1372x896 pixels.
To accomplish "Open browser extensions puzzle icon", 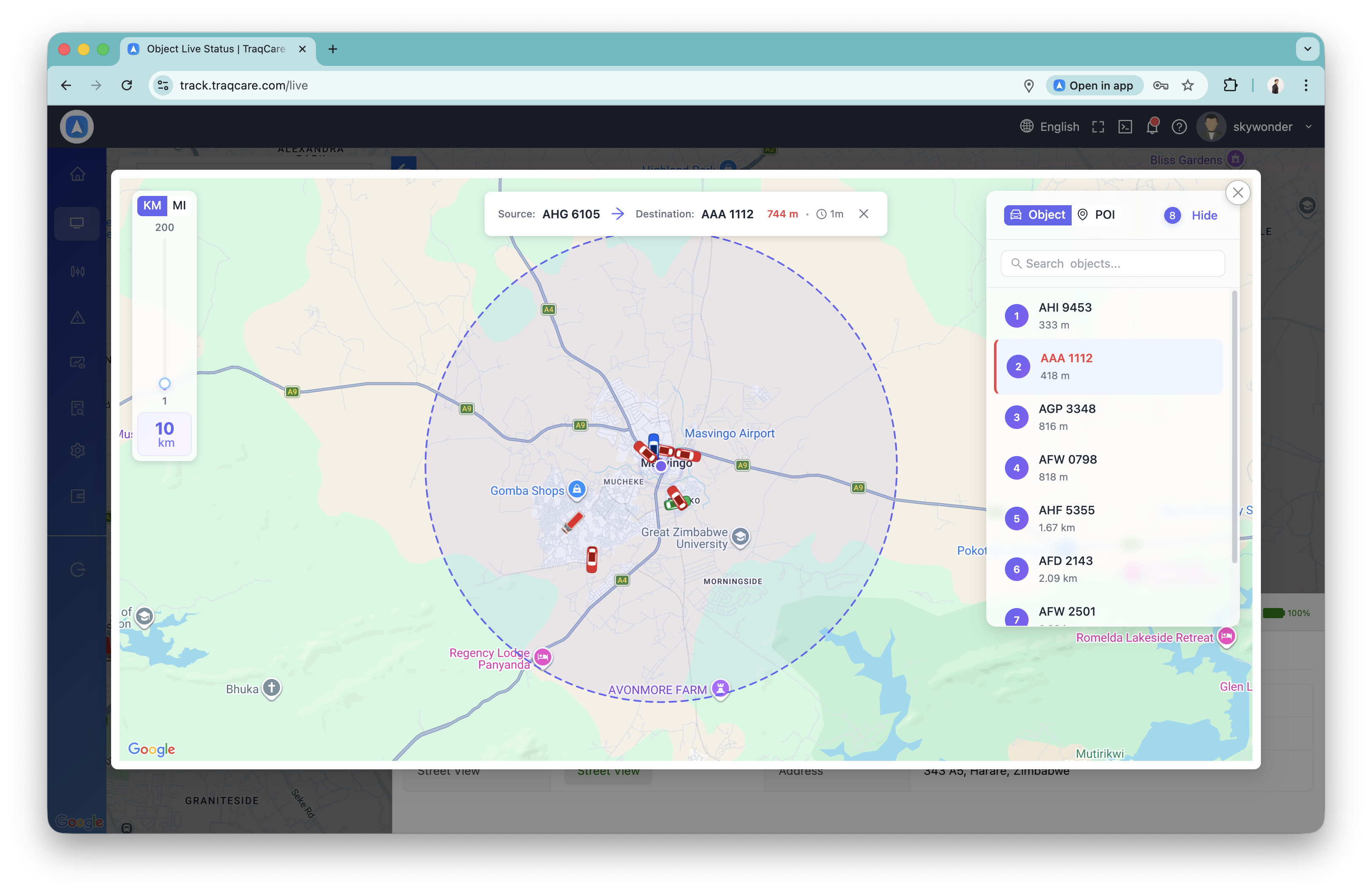I will coord(1230,85).
